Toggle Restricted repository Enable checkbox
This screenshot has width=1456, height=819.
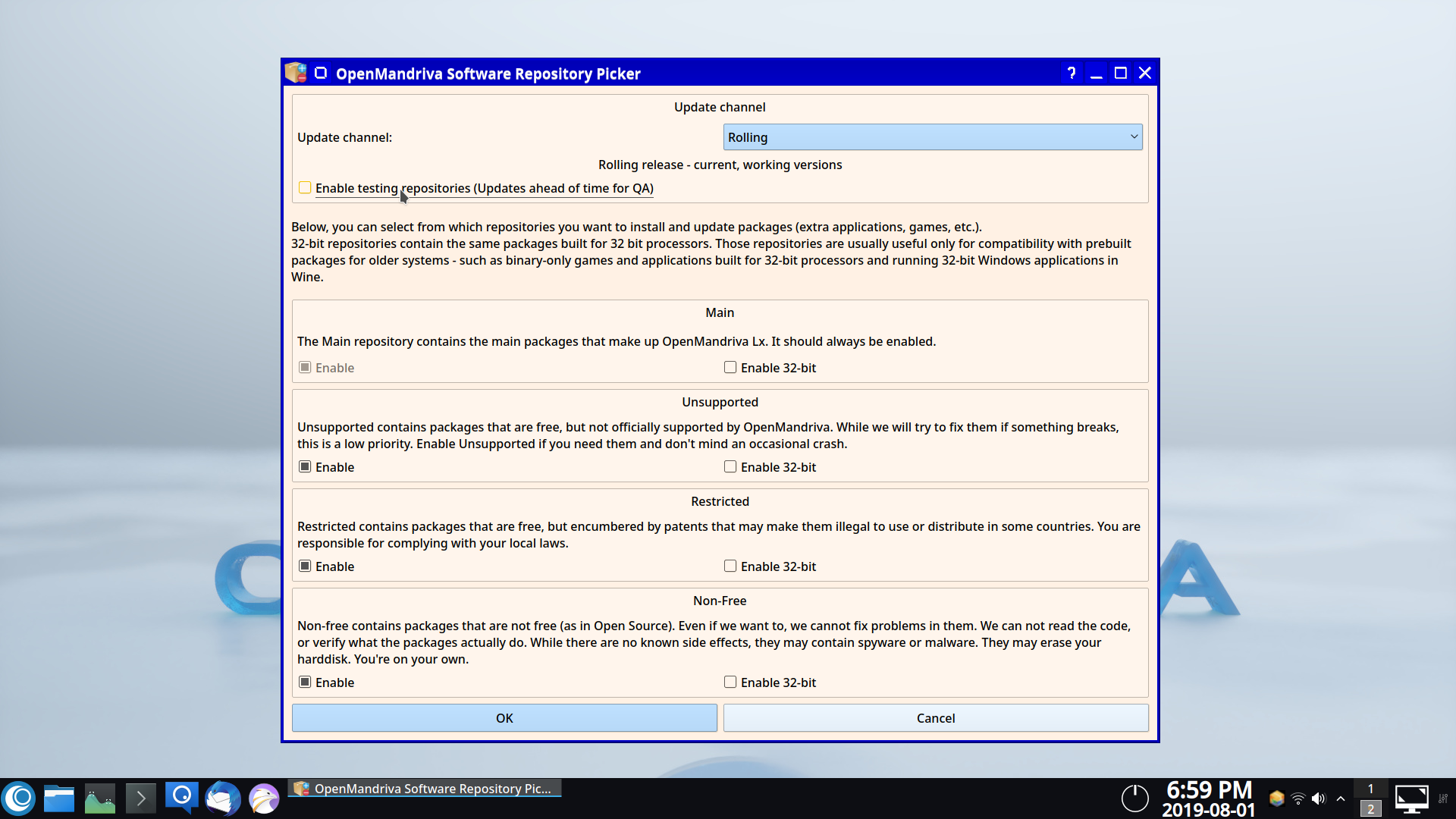click(305, 566)
